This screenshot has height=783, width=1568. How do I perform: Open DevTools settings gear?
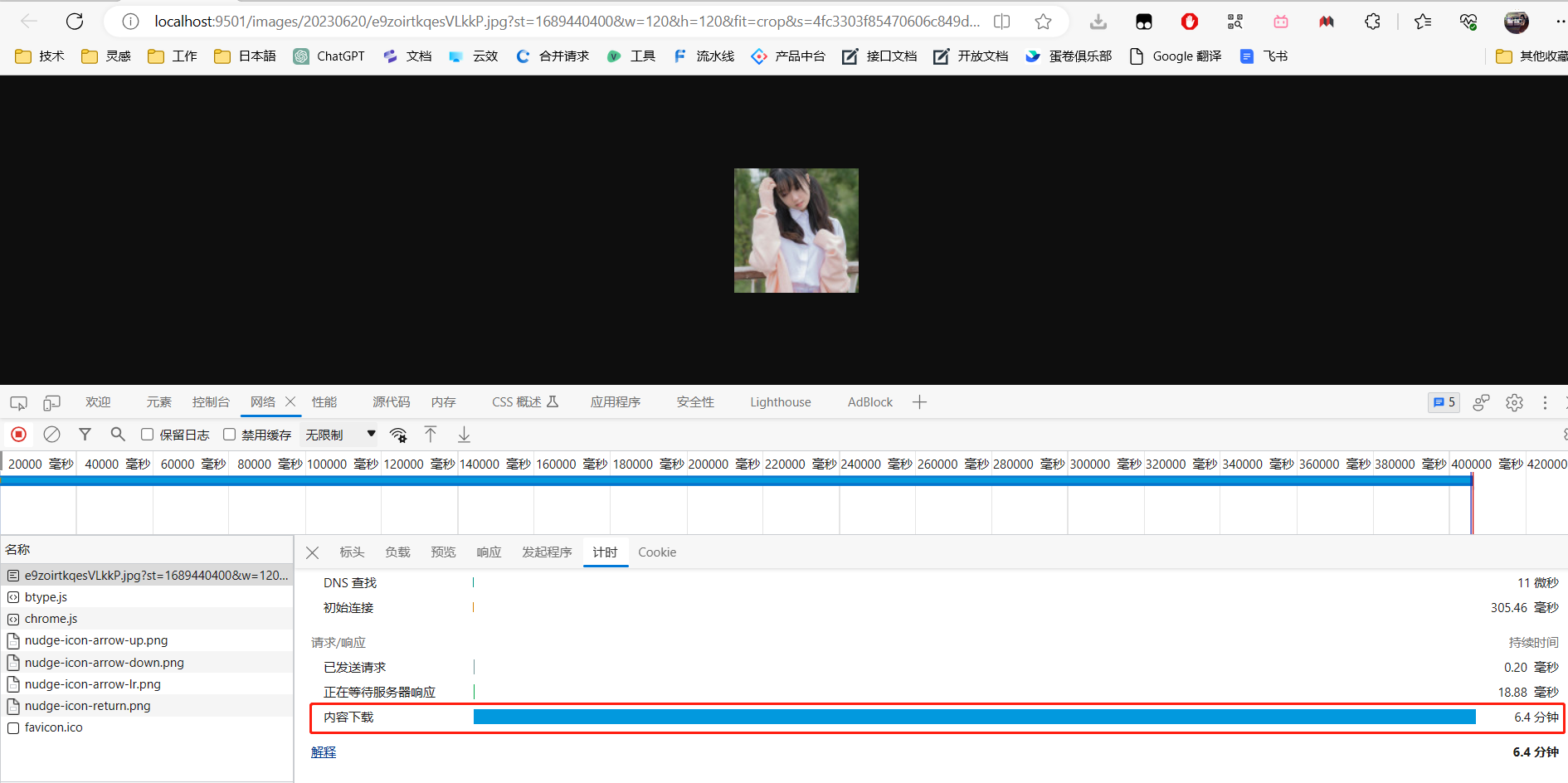point(1513,402)
